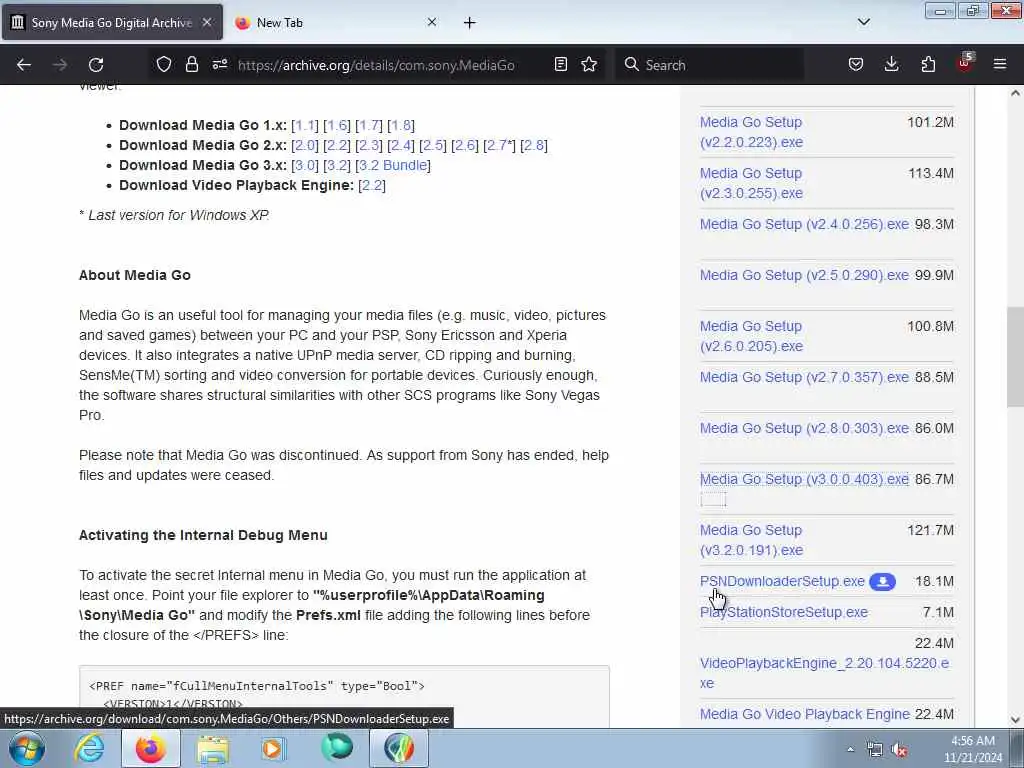Bookmark this page with the star icon

click(589, 64)
